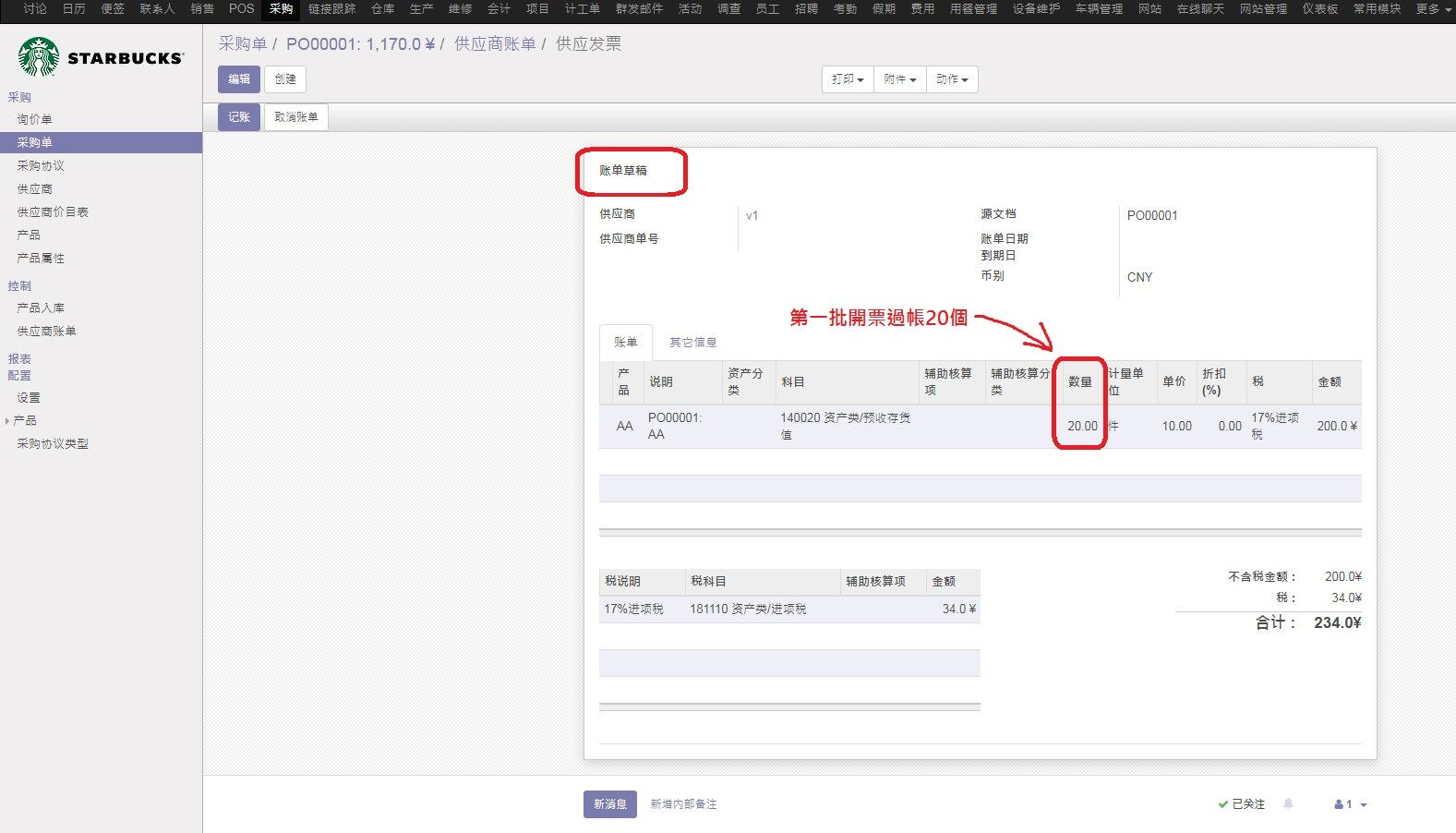Click the 创建 create button

(x=285, y=79)
